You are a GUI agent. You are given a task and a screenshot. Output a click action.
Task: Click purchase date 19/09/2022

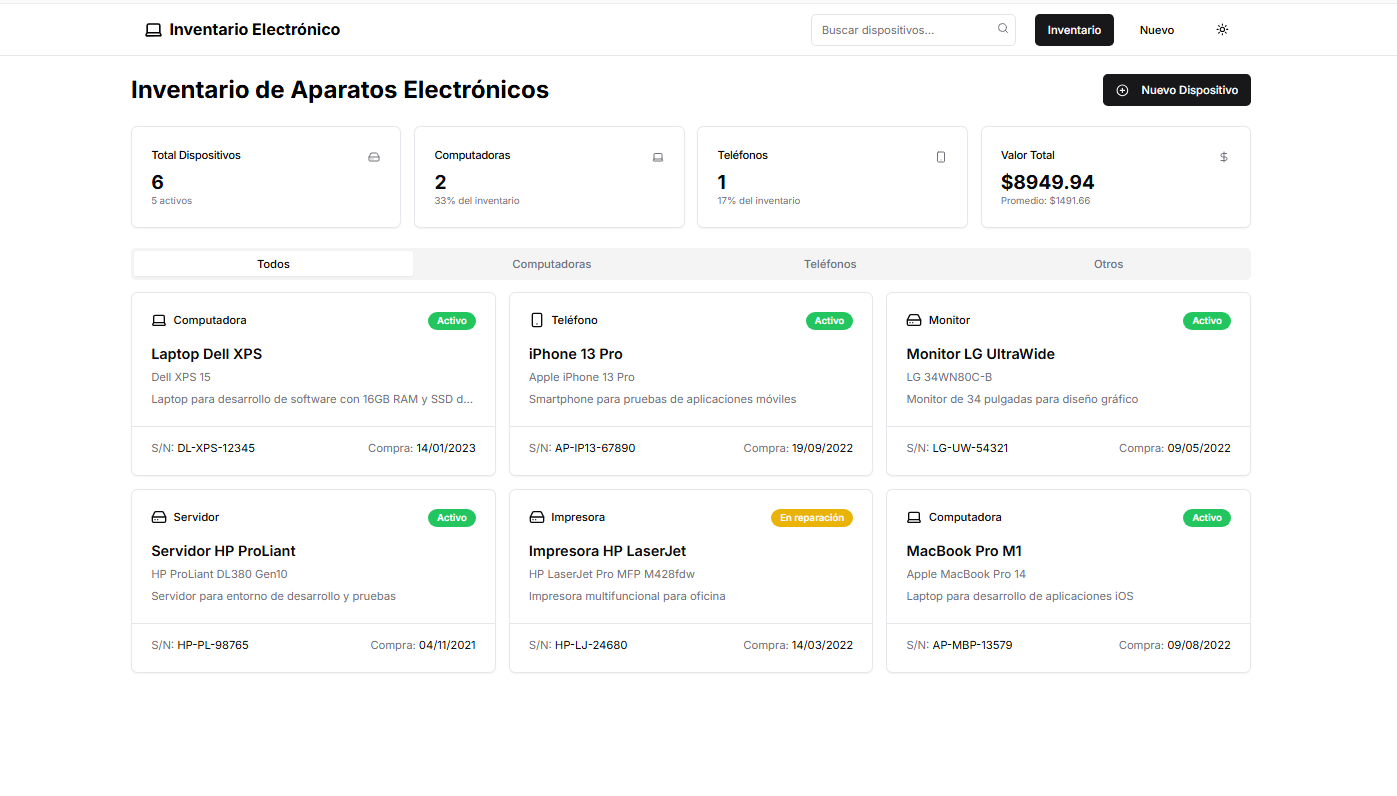(822, 448)
